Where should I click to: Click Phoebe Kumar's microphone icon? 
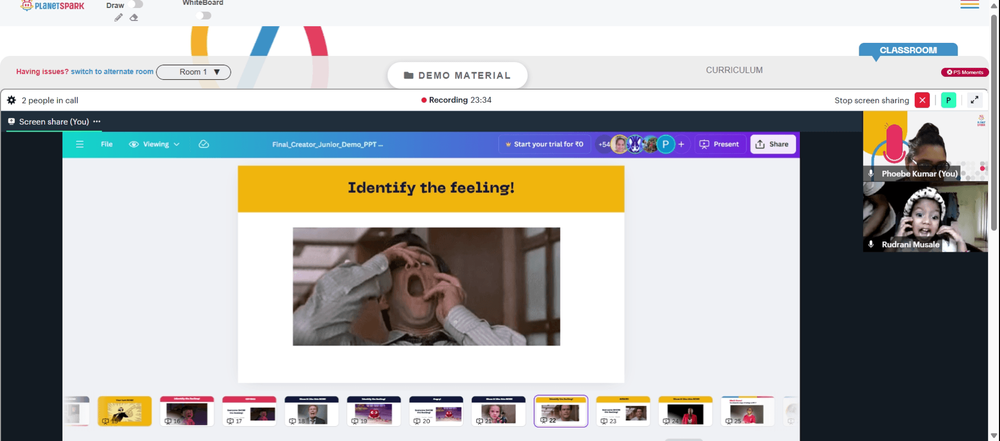coord(871,174)
